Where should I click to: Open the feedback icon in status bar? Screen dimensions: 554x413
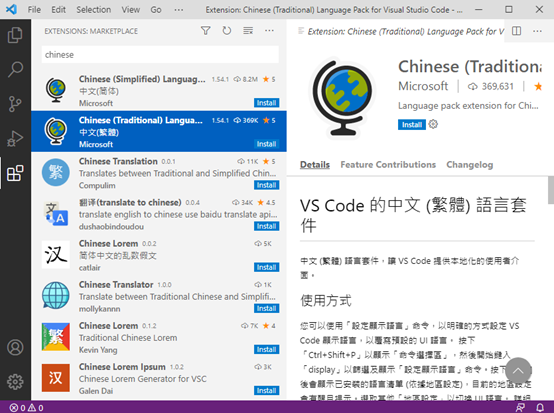click(x=520, y=408)
